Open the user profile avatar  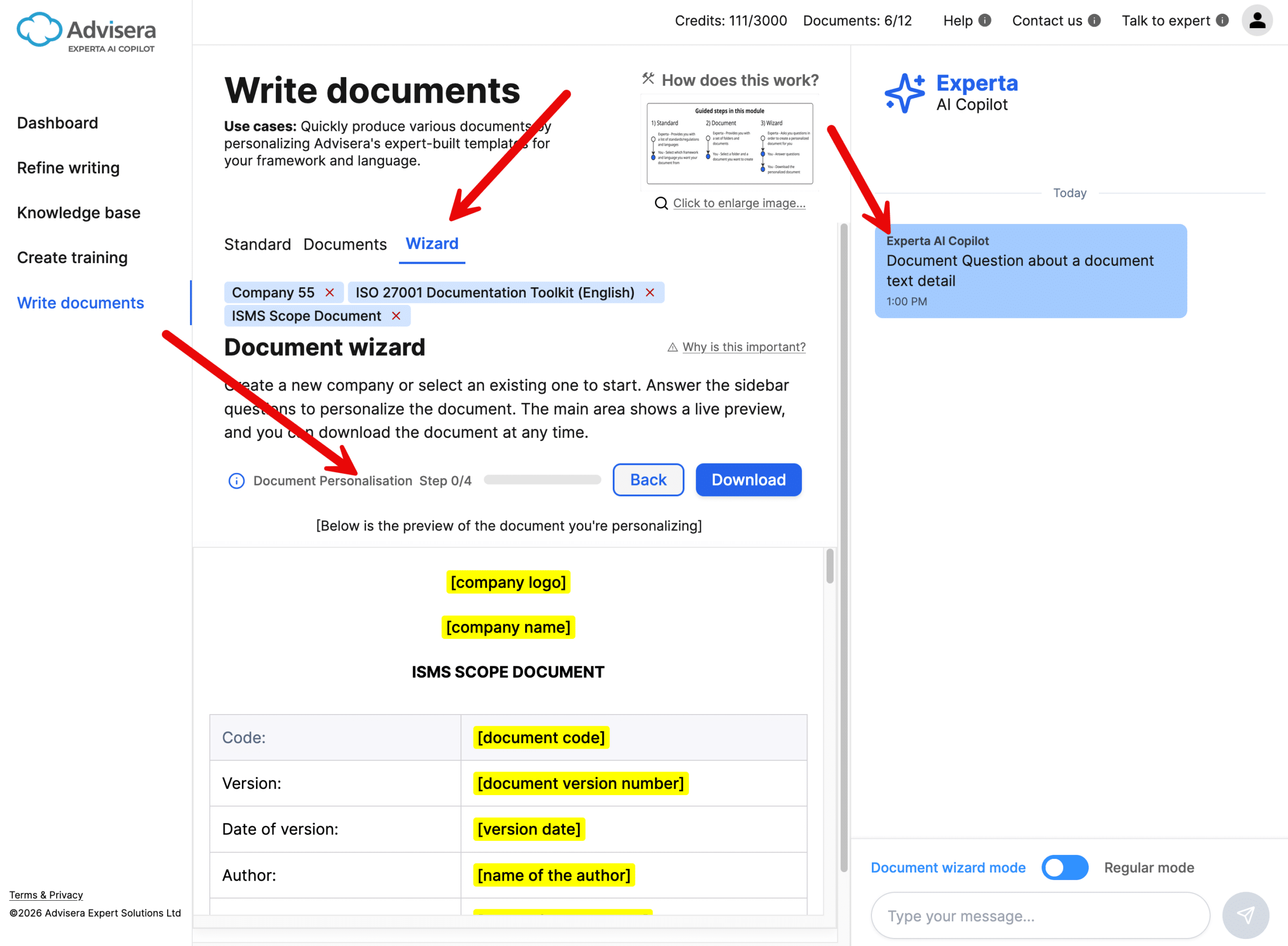point(1257,21)
